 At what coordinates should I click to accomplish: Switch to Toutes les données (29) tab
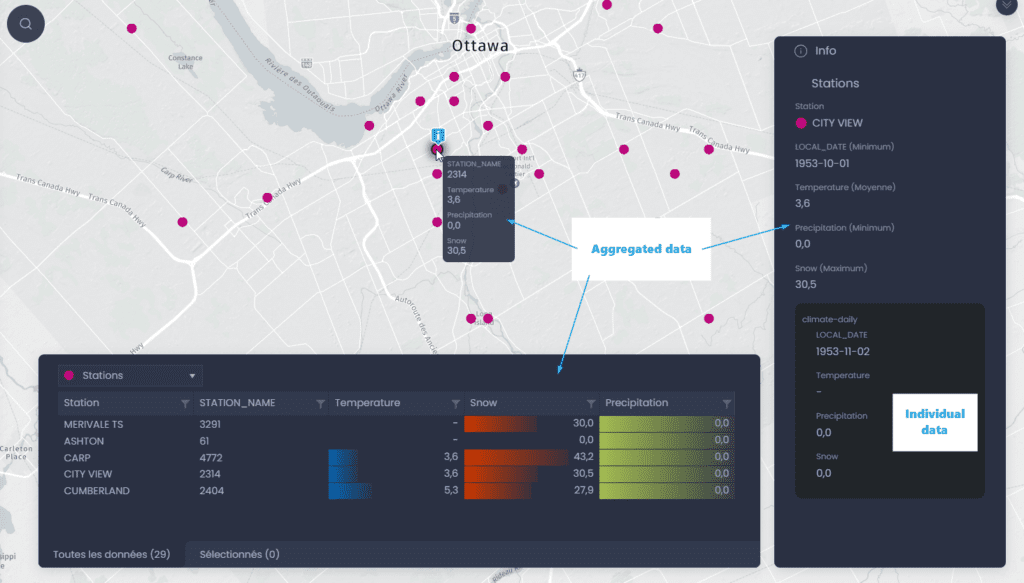(x=112, y=554)
